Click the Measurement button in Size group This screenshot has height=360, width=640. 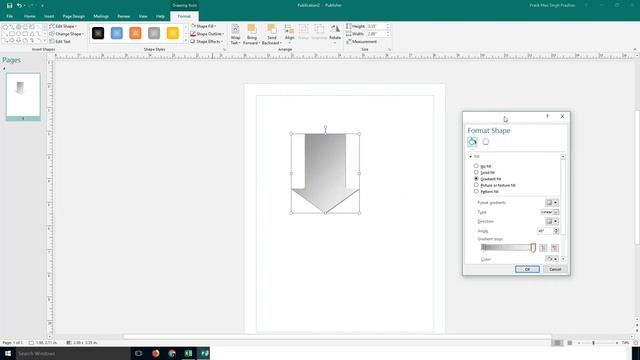pos(362,42)
